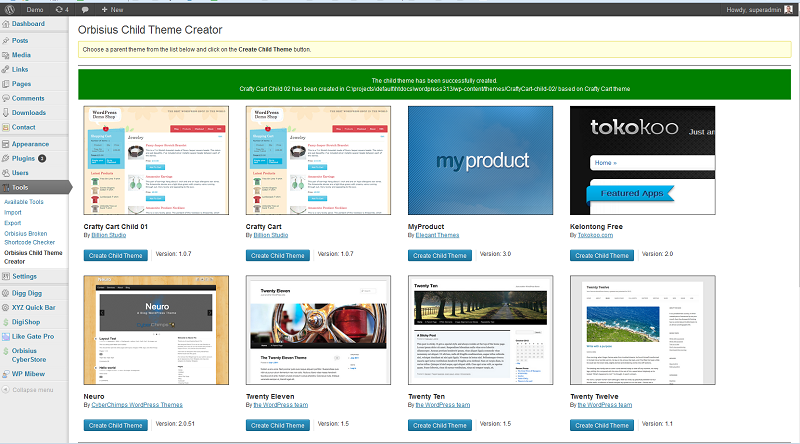The width and height of the screenshot is (800, 444).
Task: Open Billion Studio link under Crafty Cart Child 01
Action: pyautogui.click(x=109, y=235)
